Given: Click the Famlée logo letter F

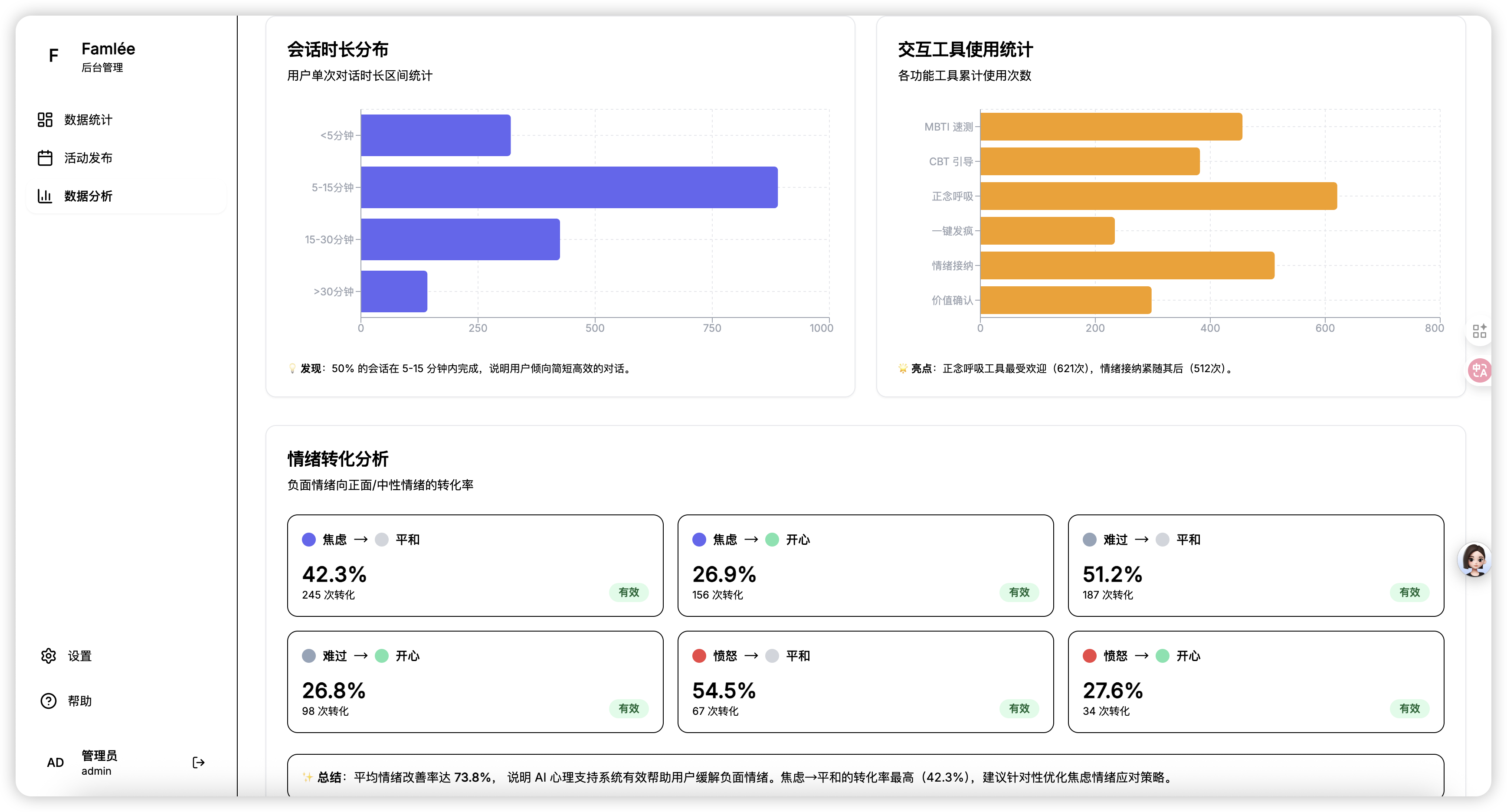Looking at the screenshot, I should point(53,56).
